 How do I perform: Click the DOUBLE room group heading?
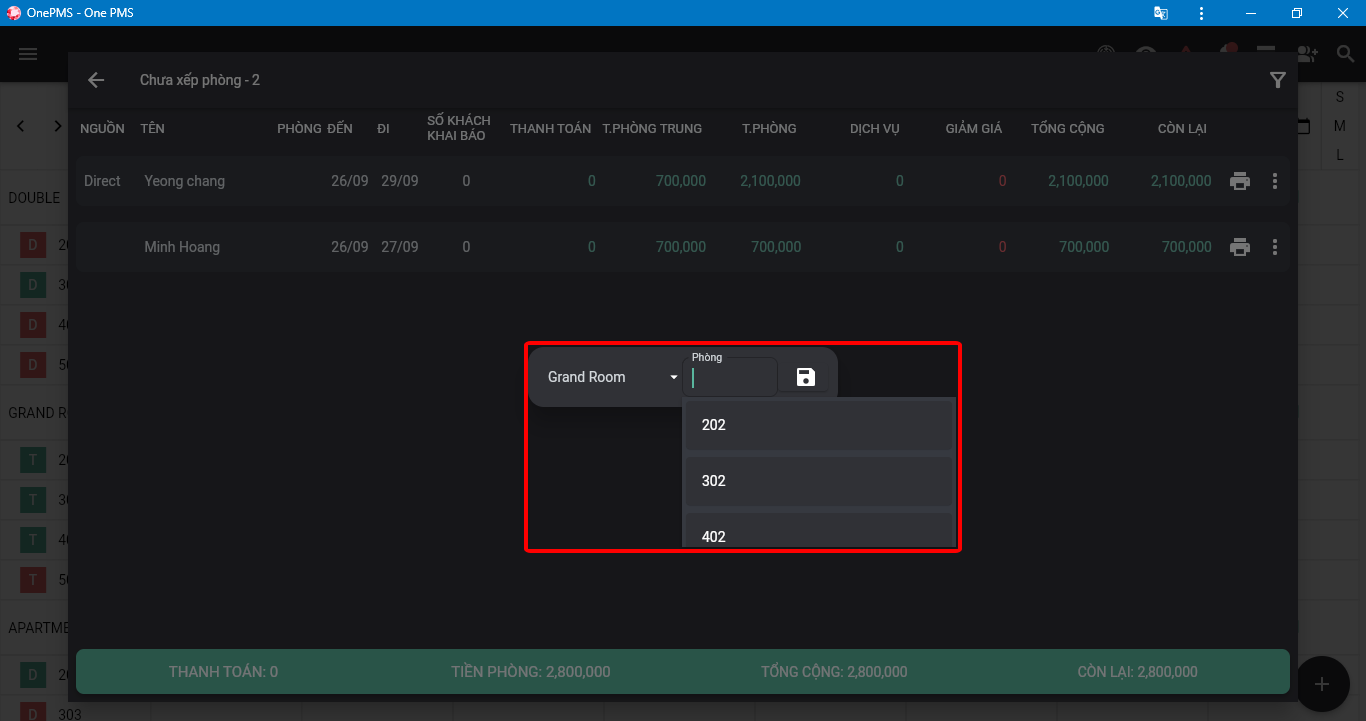pos(34,198)
